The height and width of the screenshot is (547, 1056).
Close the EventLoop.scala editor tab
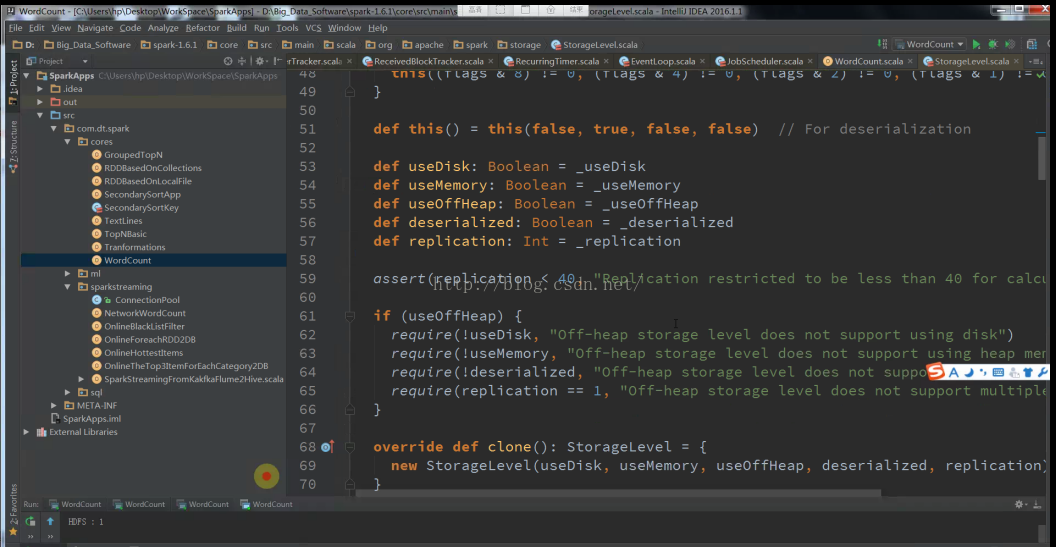[x=702, y=61]
